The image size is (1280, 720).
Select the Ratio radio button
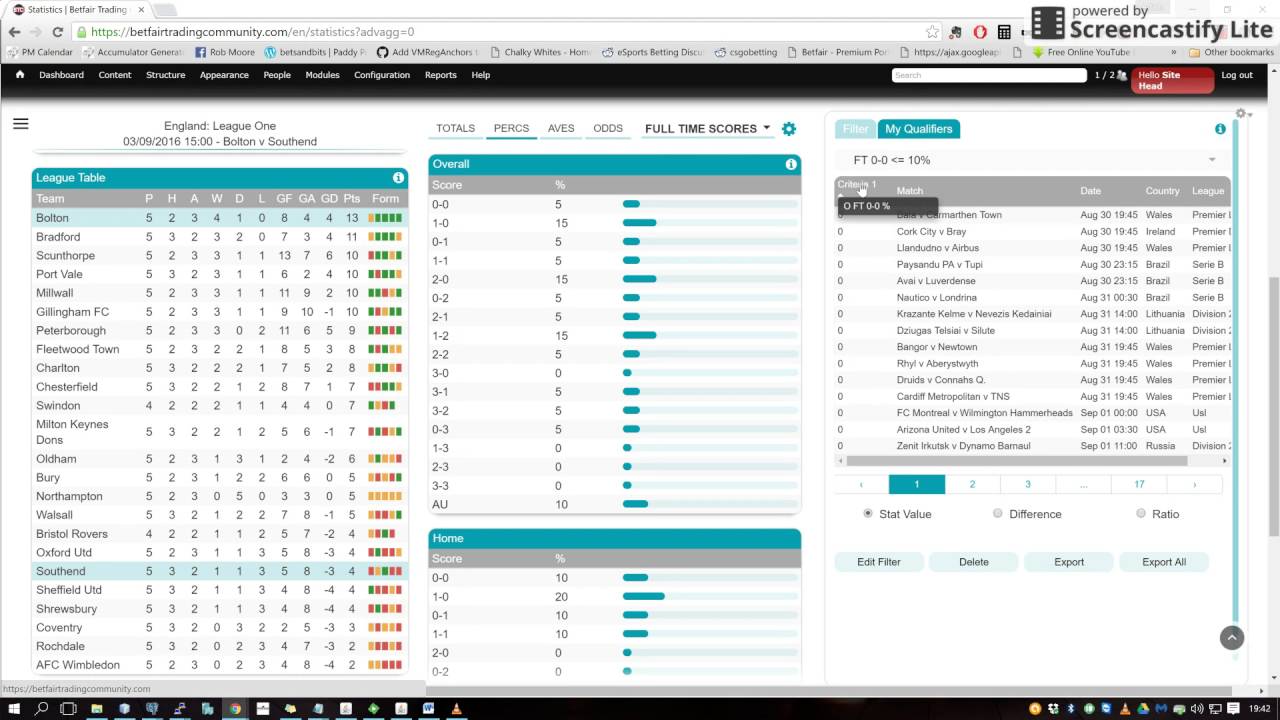[x=1141, y=514]
